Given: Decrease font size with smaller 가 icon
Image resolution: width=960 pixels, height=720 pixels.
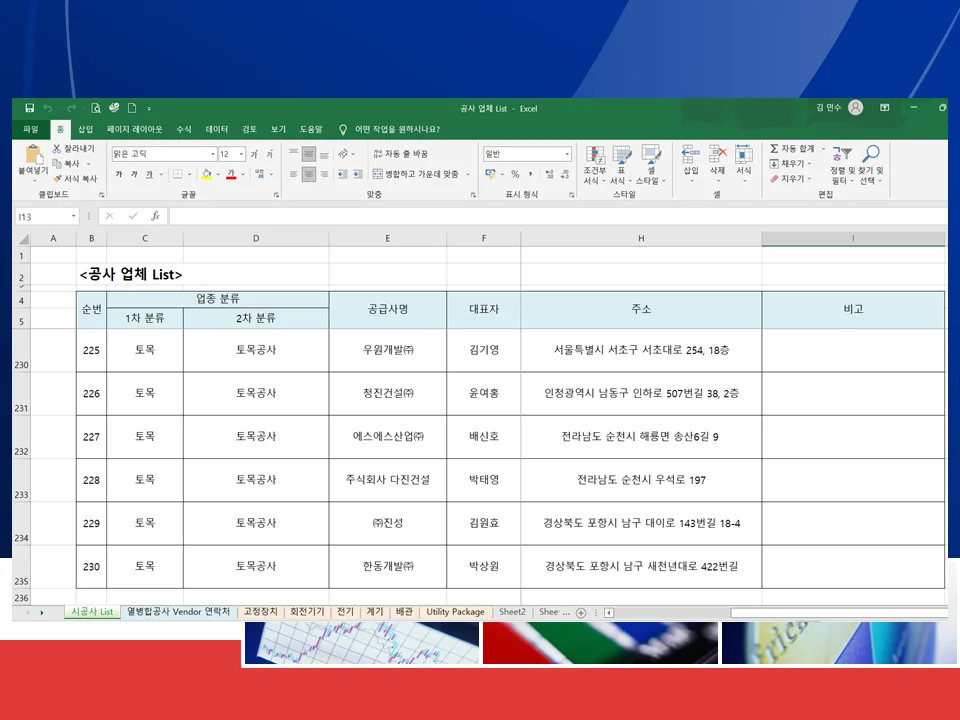Looking at the screenshot, I should click(269, 154).
